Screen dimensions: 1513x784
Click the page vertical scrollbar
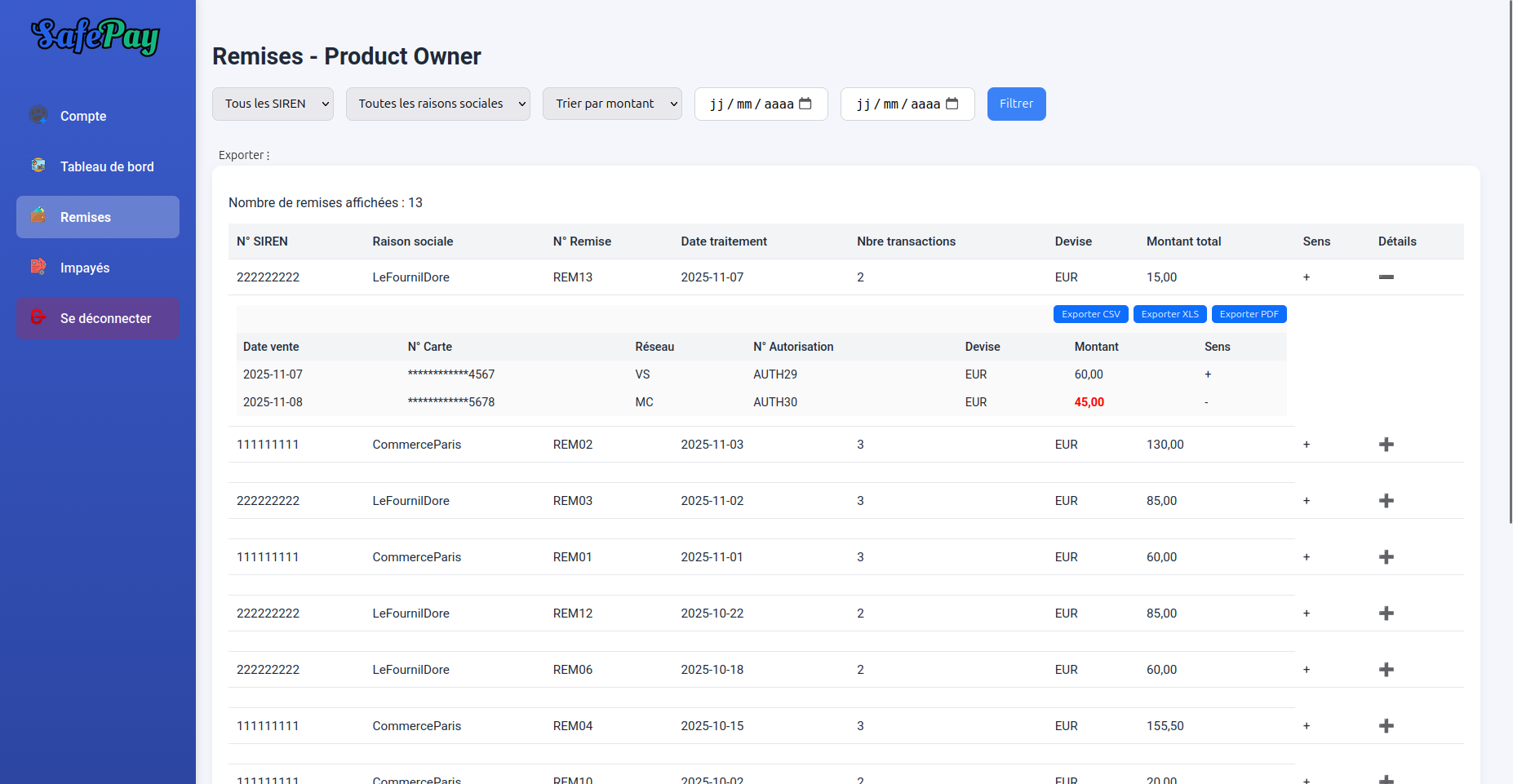(x=1509, y=261)
